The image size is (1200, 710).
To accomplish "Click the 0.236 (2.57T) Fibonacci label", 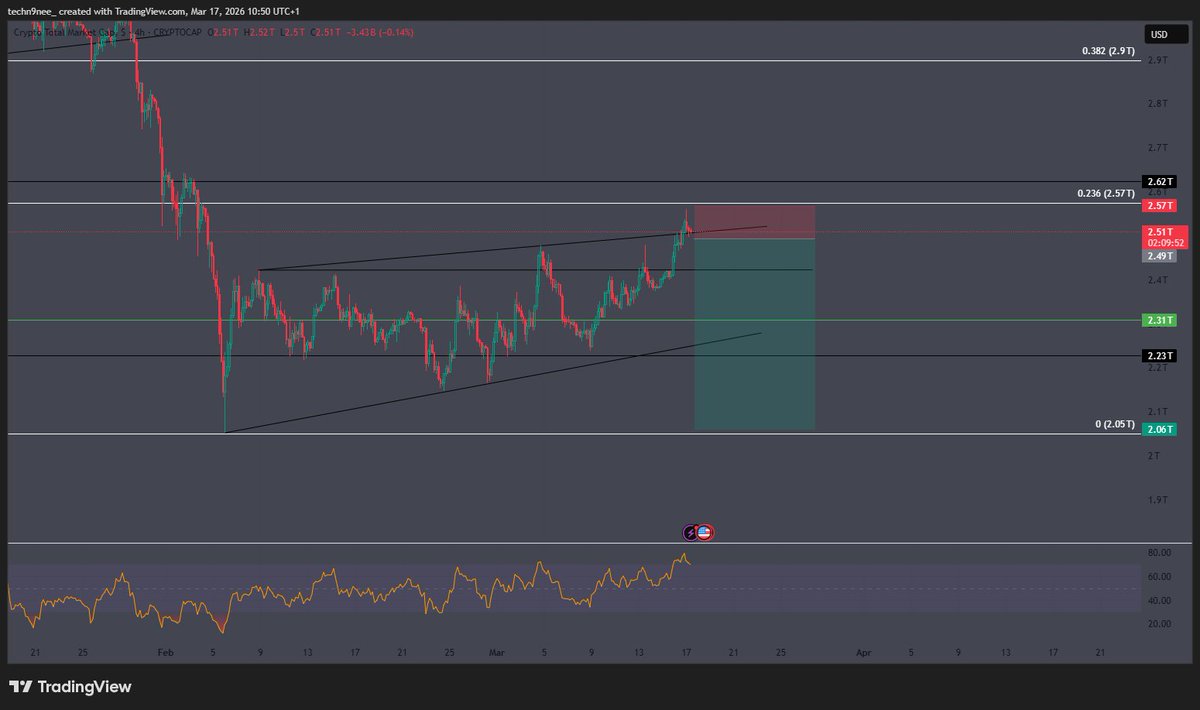I will click(1105, 193).
